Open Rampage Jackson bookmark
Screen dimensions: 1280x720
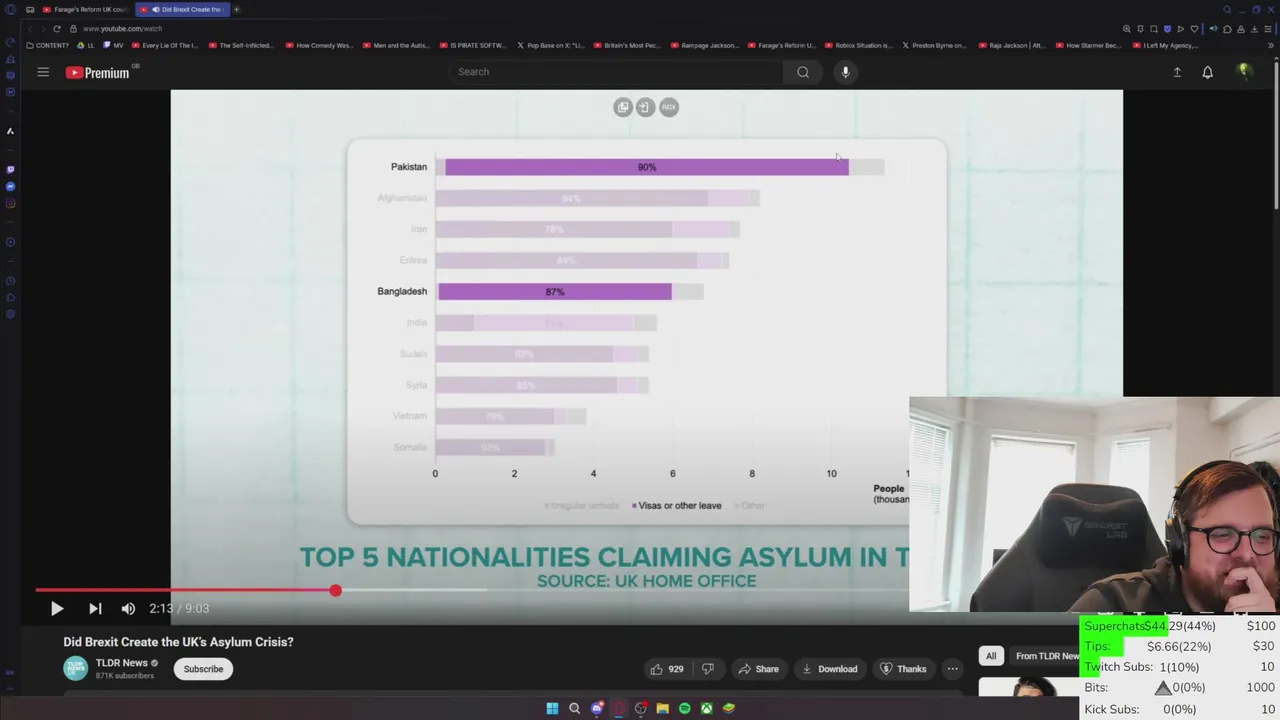point(704,45)
